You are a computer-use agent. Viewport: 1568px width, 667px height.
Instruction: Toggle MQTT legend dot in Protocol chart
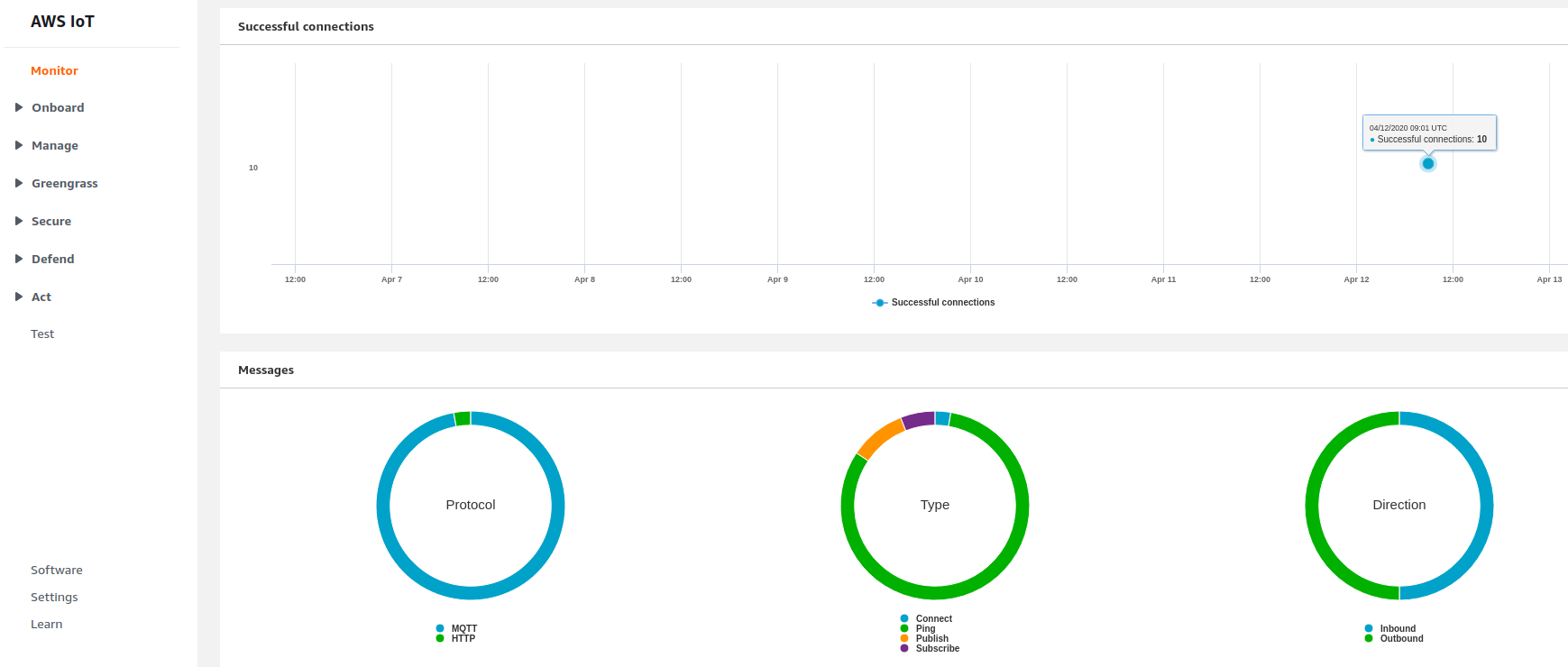pyautogui.click(x=440, y=628)
